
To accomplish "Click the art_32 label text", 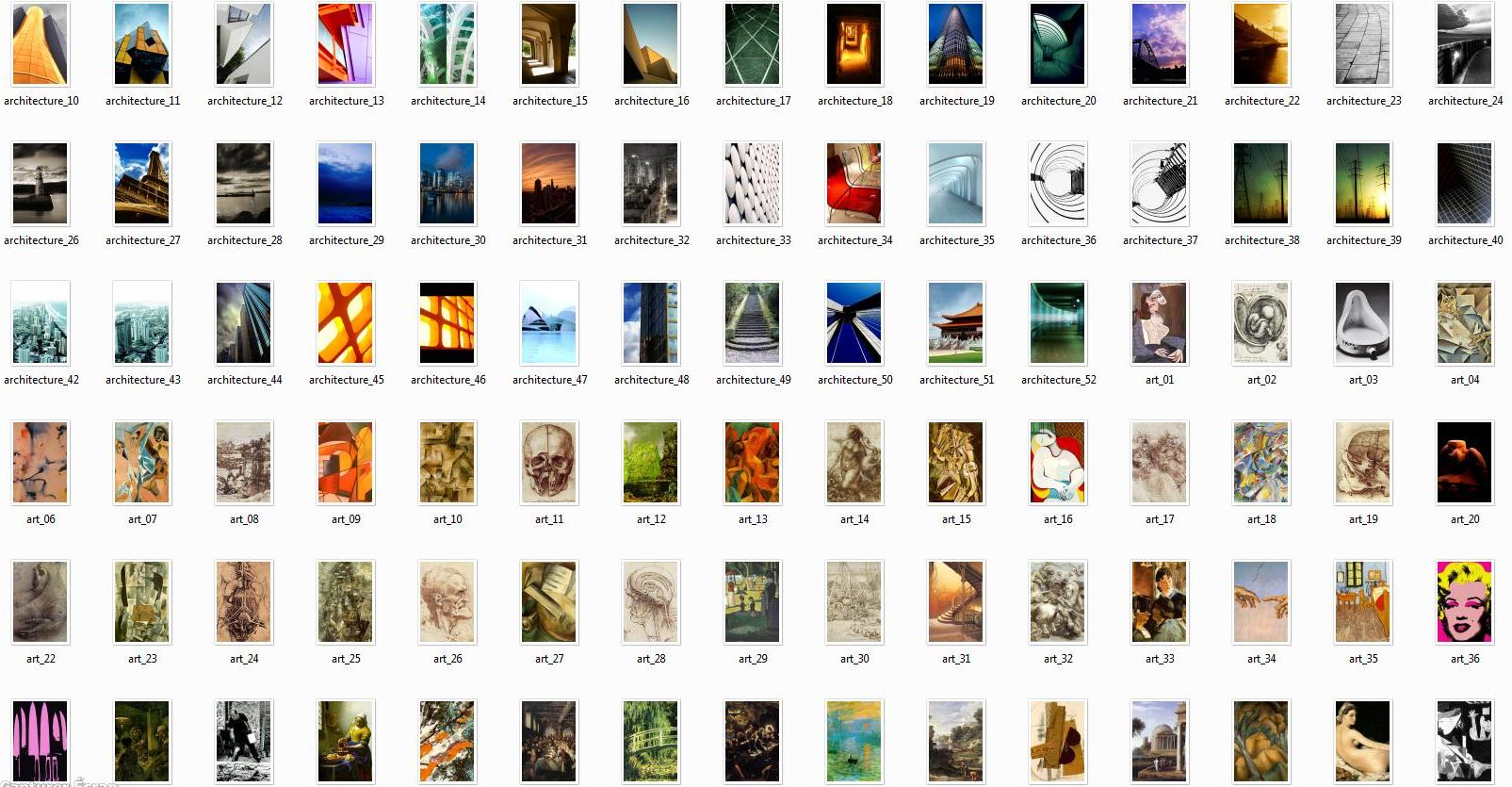I will 1058,659.
